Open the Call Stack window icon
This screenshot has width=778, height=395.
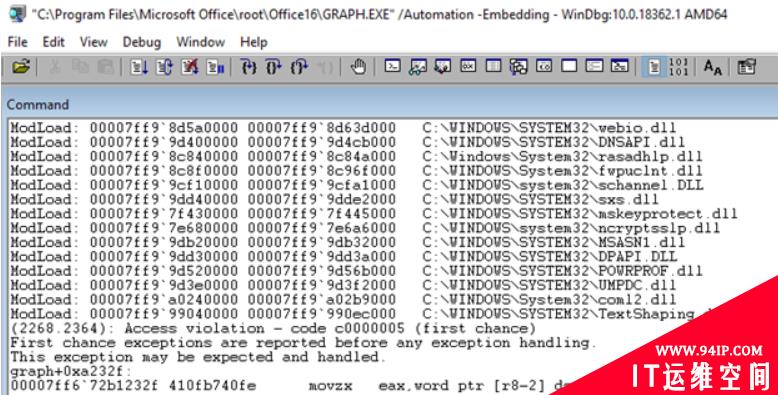point(519,66)
